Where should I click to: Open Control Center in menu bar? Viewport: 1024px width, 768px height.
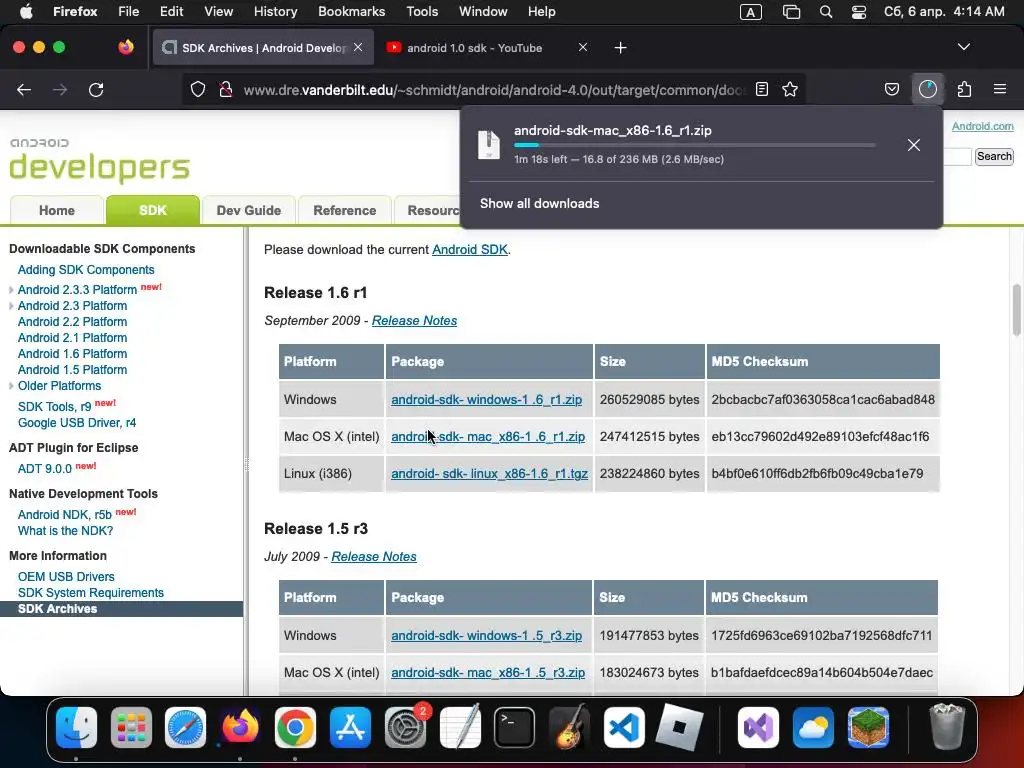(x=859, y=12)
